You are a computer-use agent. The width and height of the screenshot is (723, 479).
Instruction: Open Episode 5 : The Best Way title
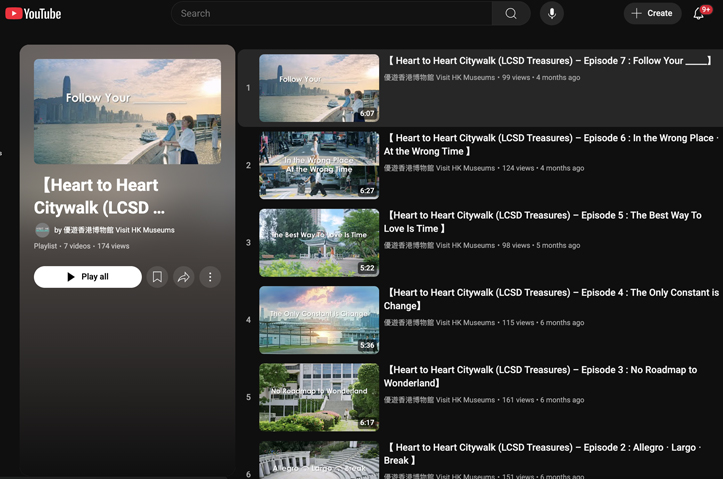543,222
